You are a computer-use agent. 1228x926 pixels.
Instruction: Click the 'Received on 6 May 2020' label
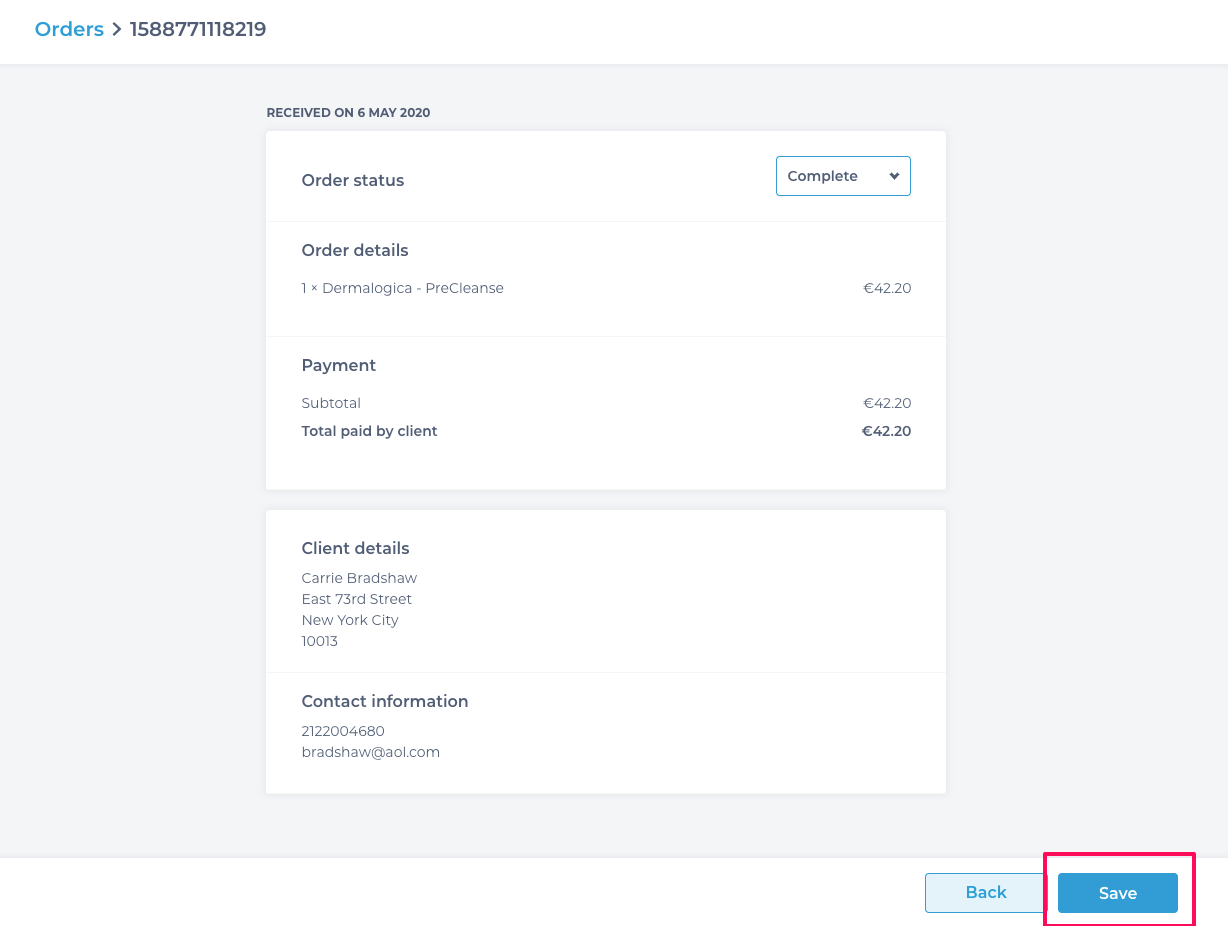348,113
